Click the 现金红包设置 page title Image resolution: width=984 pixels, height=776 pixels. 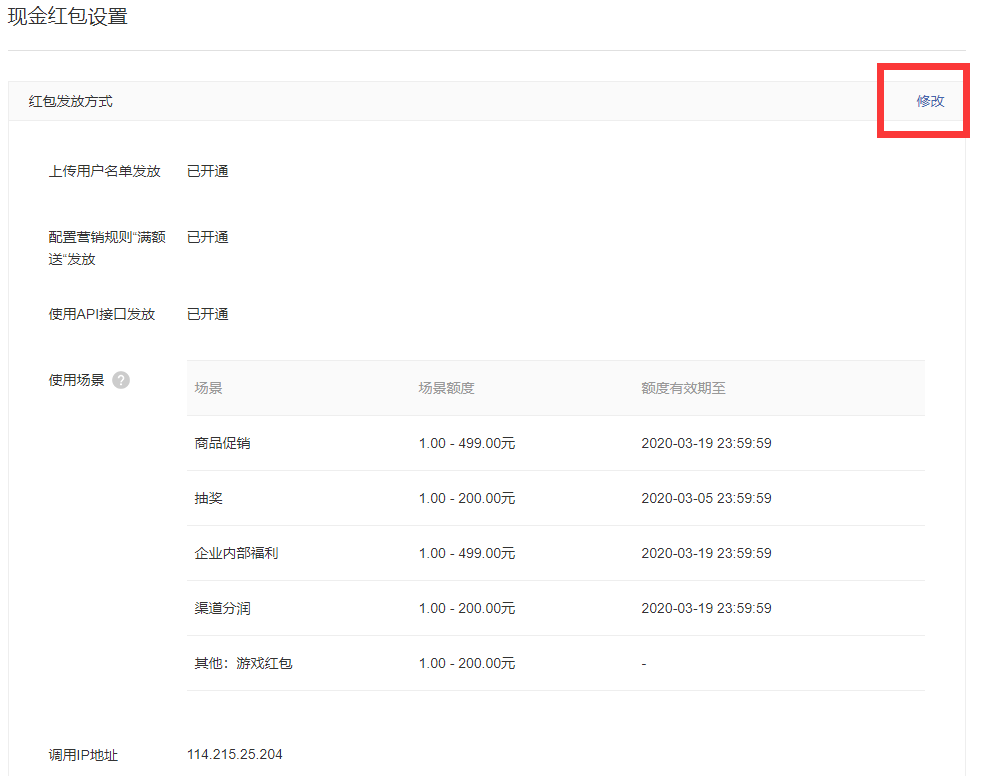point(68,17)
